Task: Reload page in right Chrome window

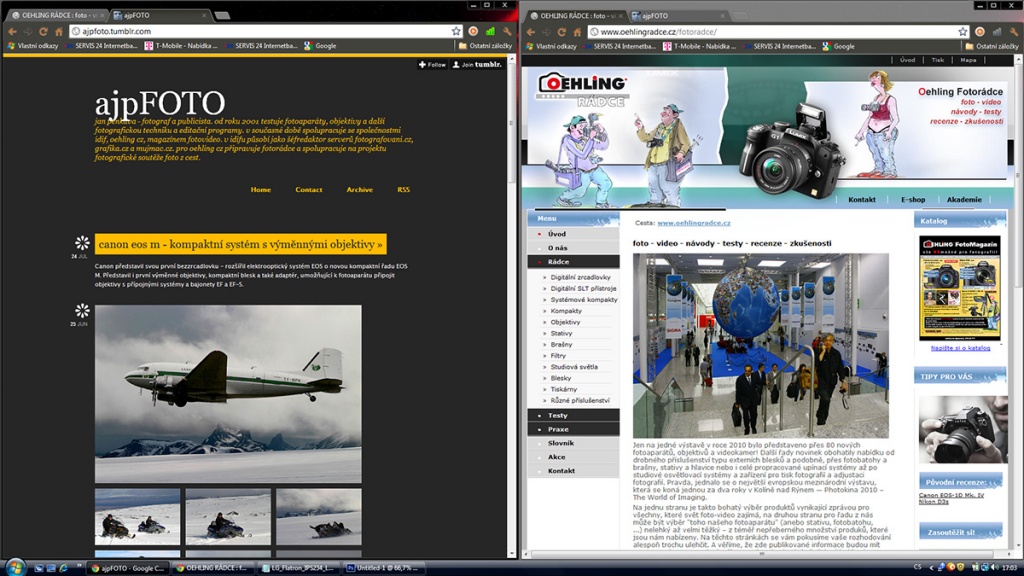Action: pos(562,32)
